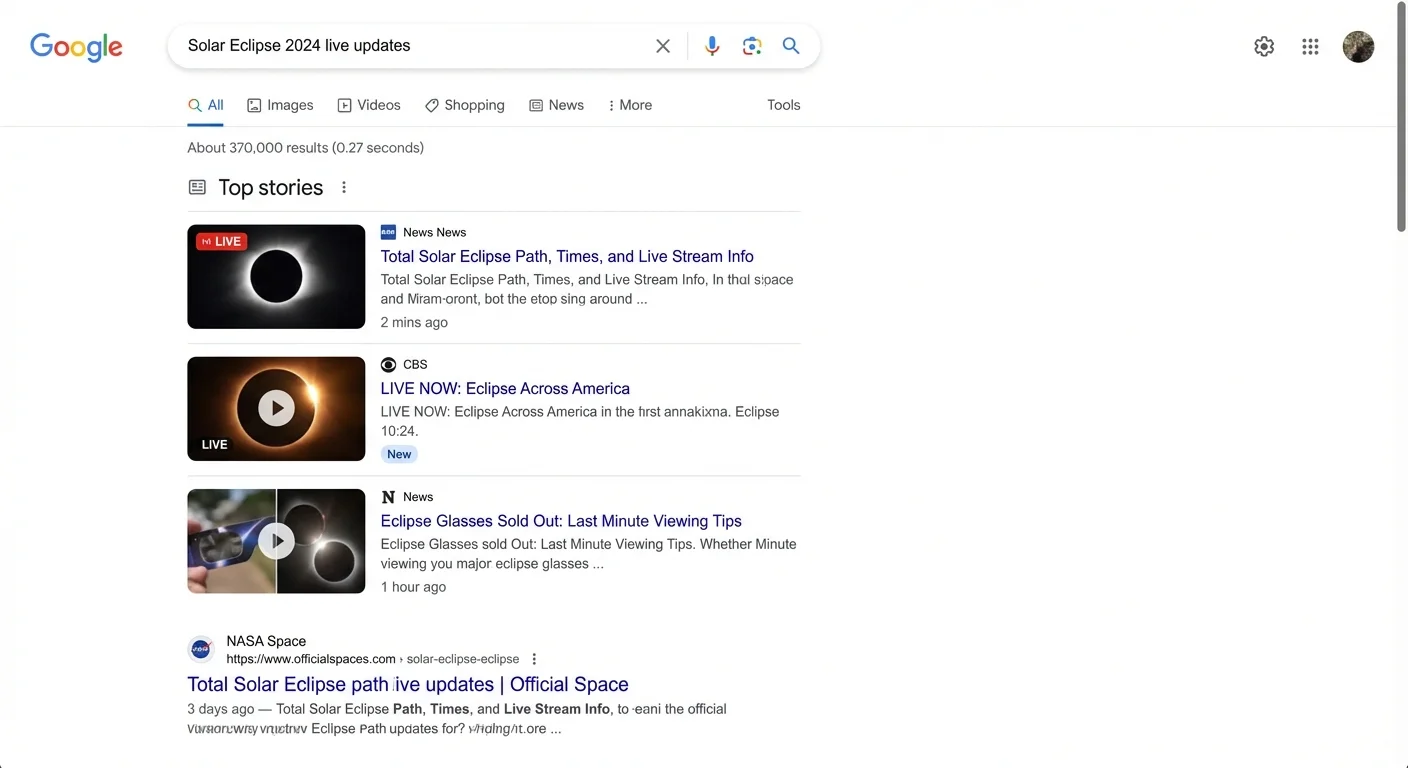Open Eclipse Glasses Sold Out headline
This screenshot has height=768, width=1408.
point(561,521)
